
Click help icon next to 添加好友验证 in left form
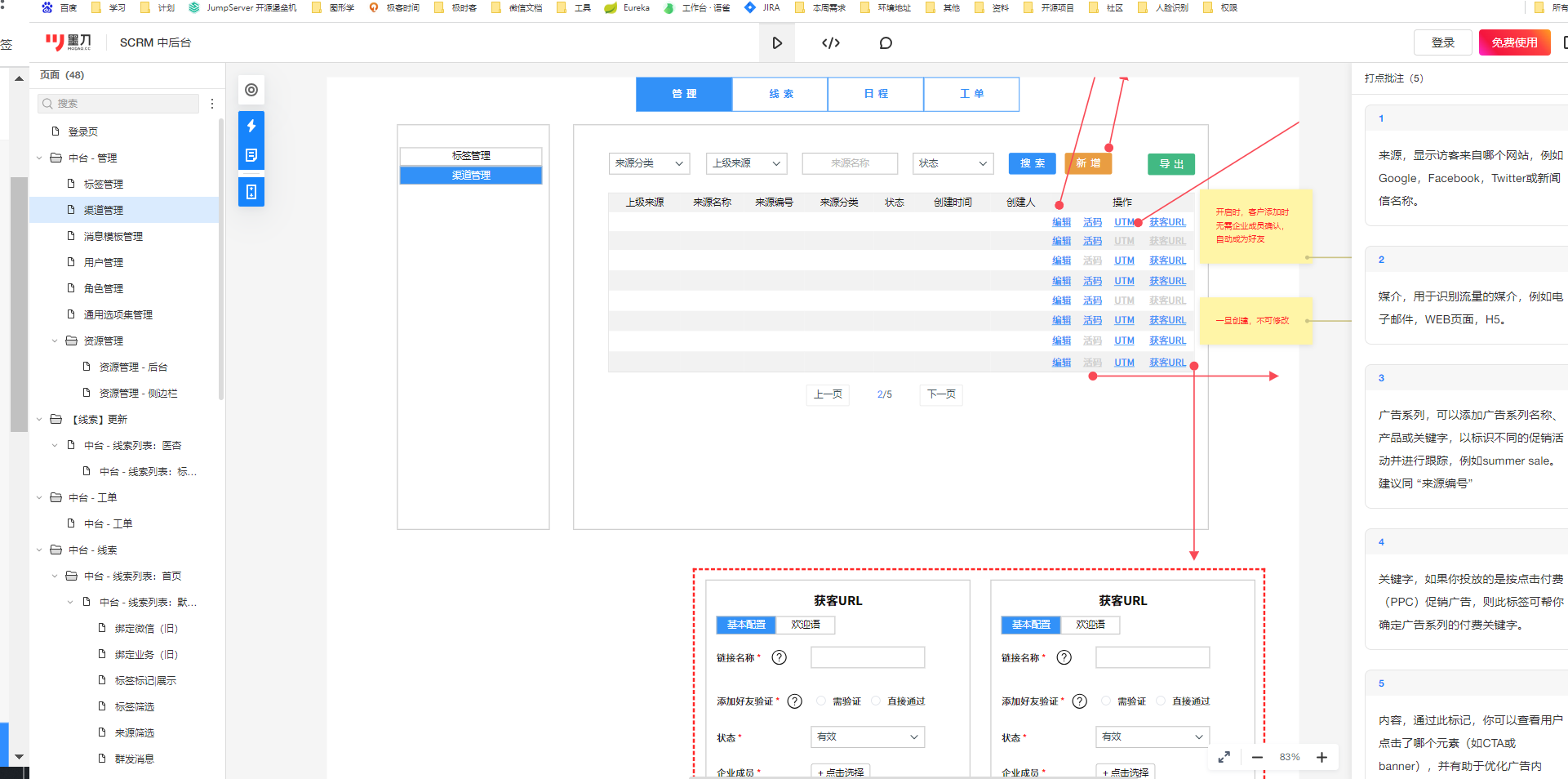pos(795,701)
